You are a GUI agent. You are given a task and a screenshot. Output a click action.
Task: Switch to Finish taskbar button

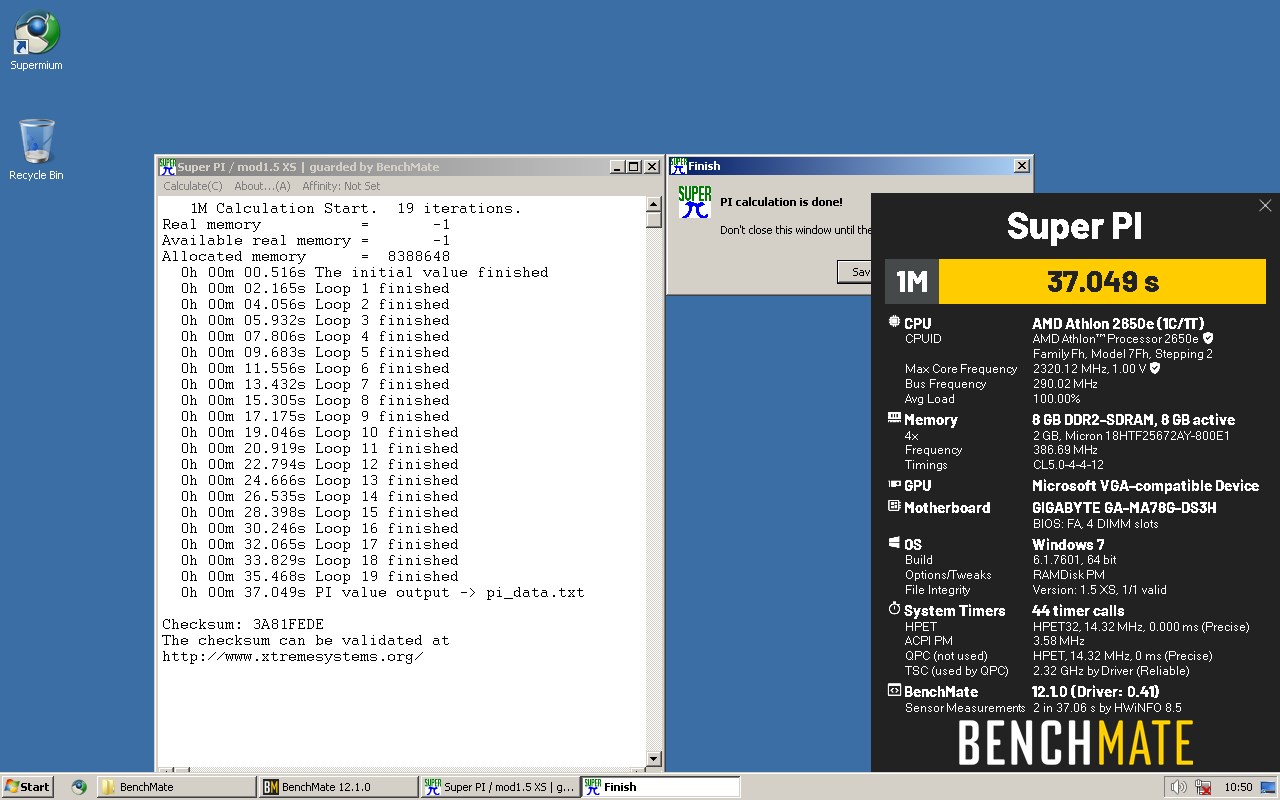(661, 787)
